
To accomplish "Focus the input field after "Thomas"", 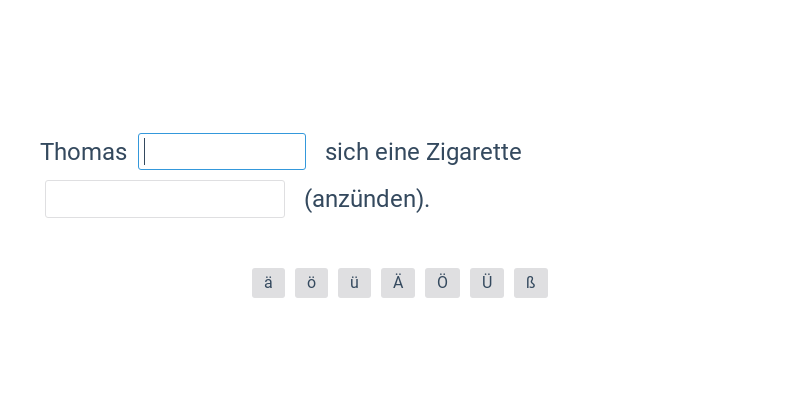I will click(x=222, y=152).
